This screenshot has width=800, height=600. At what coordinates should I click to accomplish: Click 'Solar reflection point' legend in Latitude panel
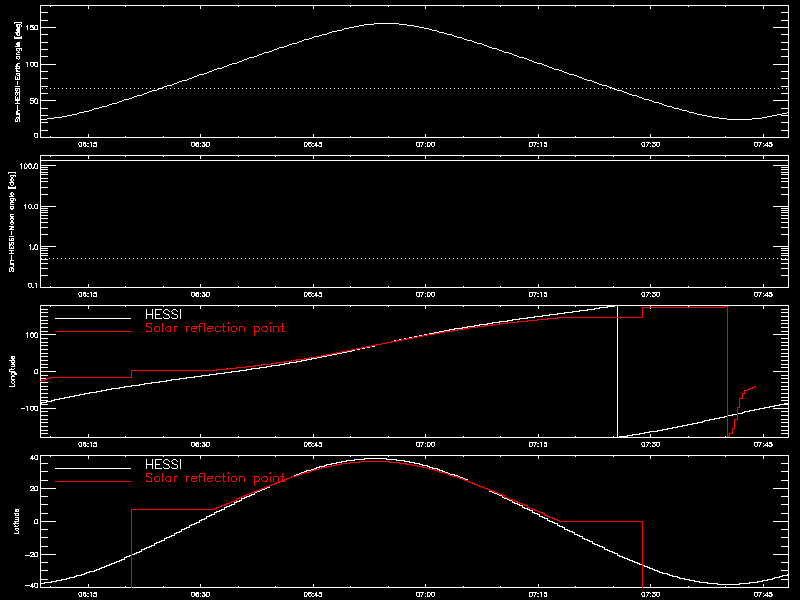click(215, 478)
